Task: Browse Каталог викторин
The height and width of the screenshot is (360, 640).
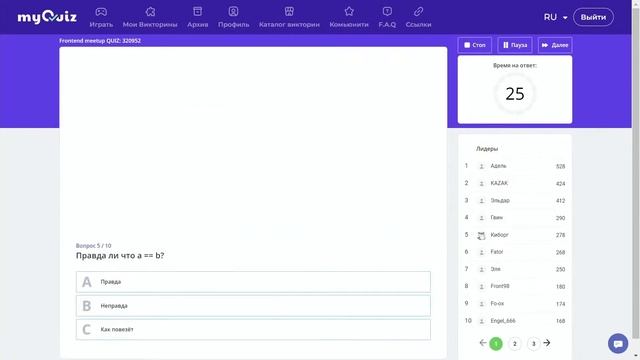Action: click(289, 17)
